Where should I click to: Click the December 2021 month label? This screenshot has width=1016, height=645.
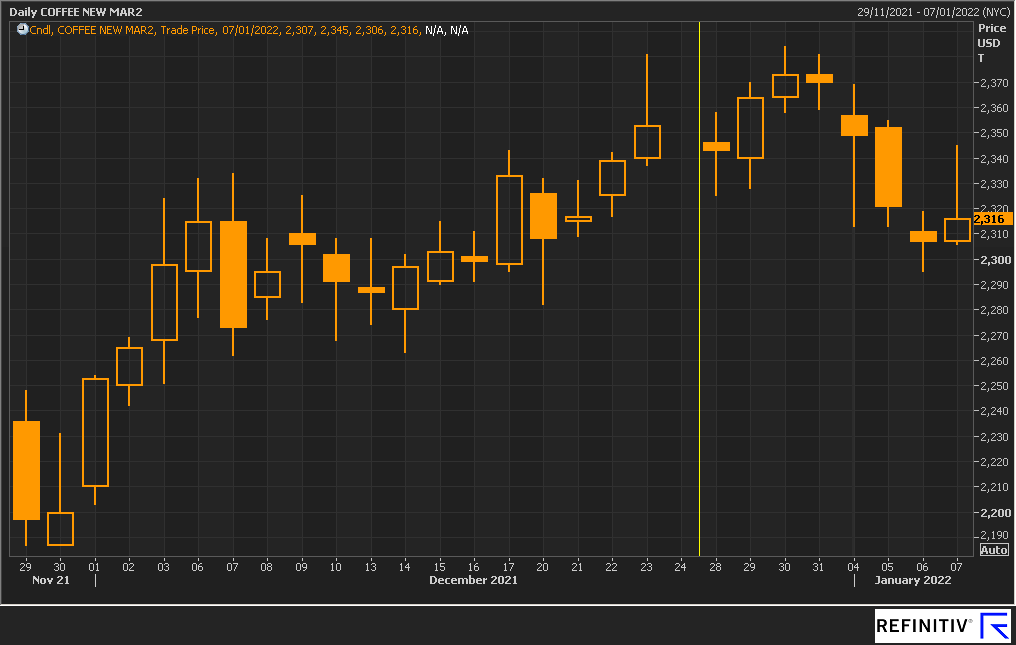point(473,580)
